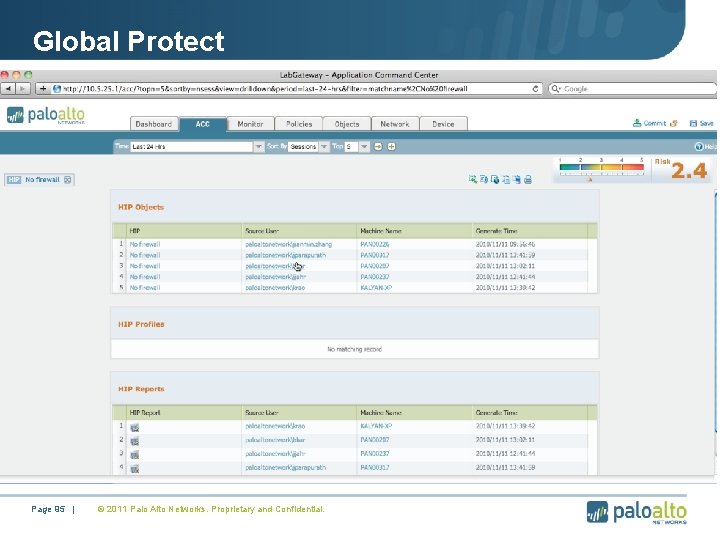Click the green arrow apply icon after Top

tap(378, 146)
